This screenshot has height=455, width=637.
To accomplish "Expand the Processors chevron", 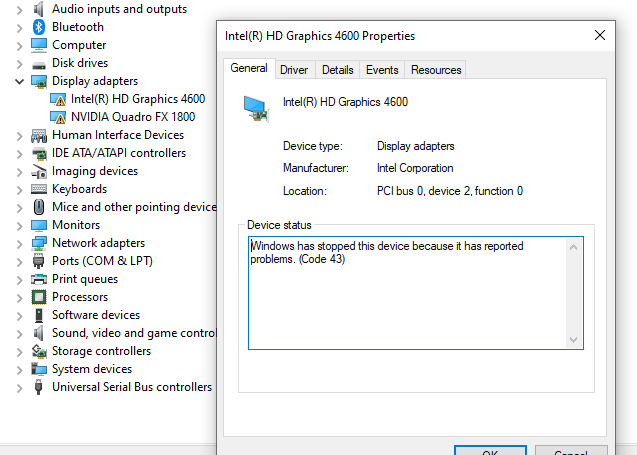I will [20, 298].
